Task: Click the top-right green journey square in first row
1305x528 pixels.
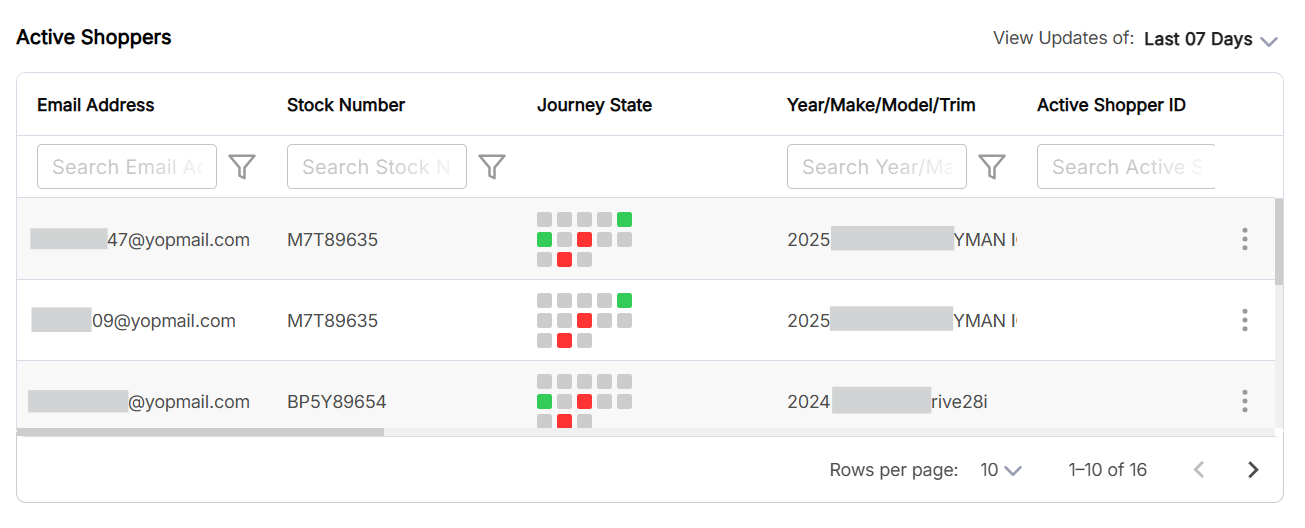Action: coord(624,219)
